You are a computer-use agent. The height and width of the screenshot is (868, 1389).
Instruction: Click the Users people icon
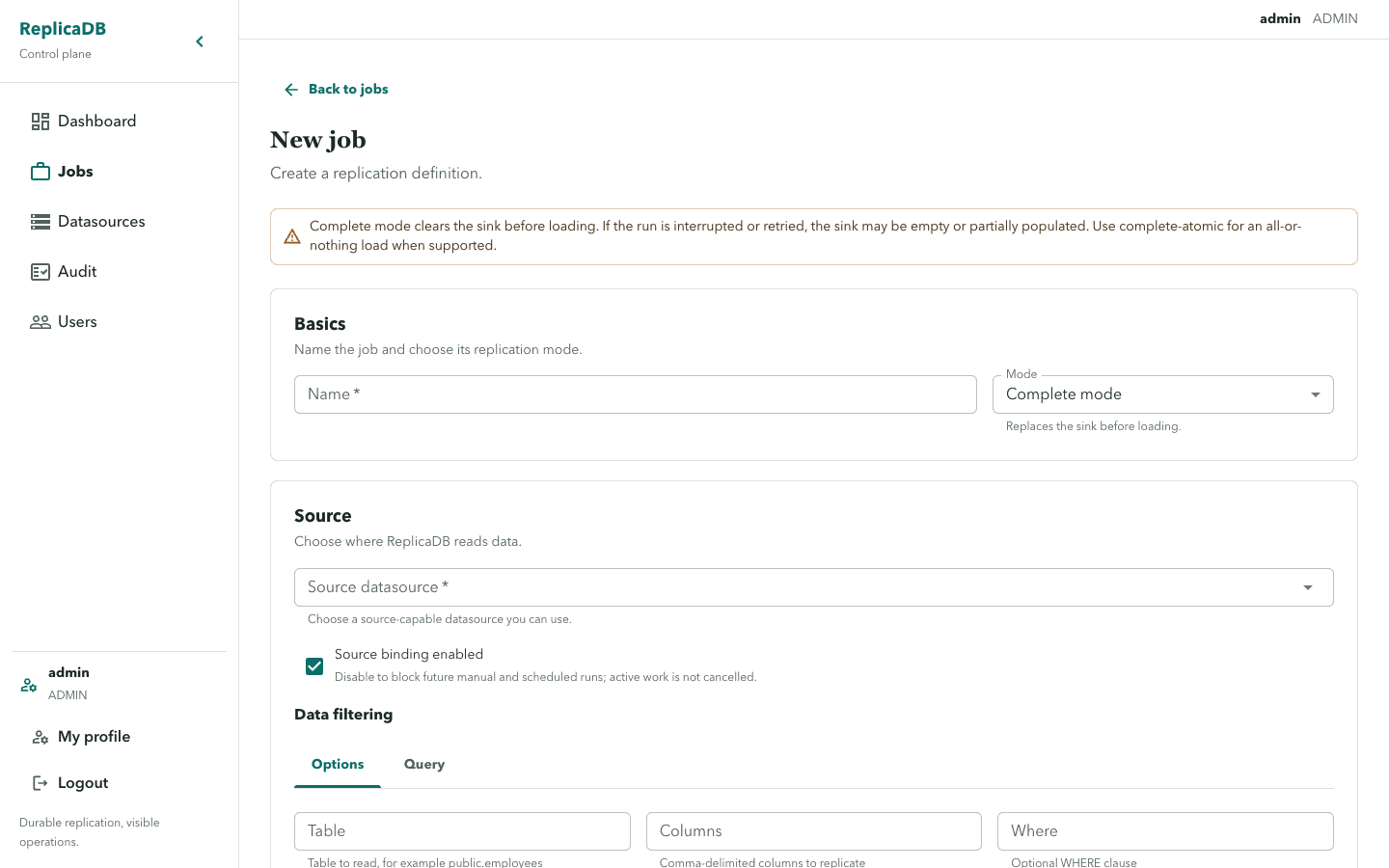pos(41,322)
